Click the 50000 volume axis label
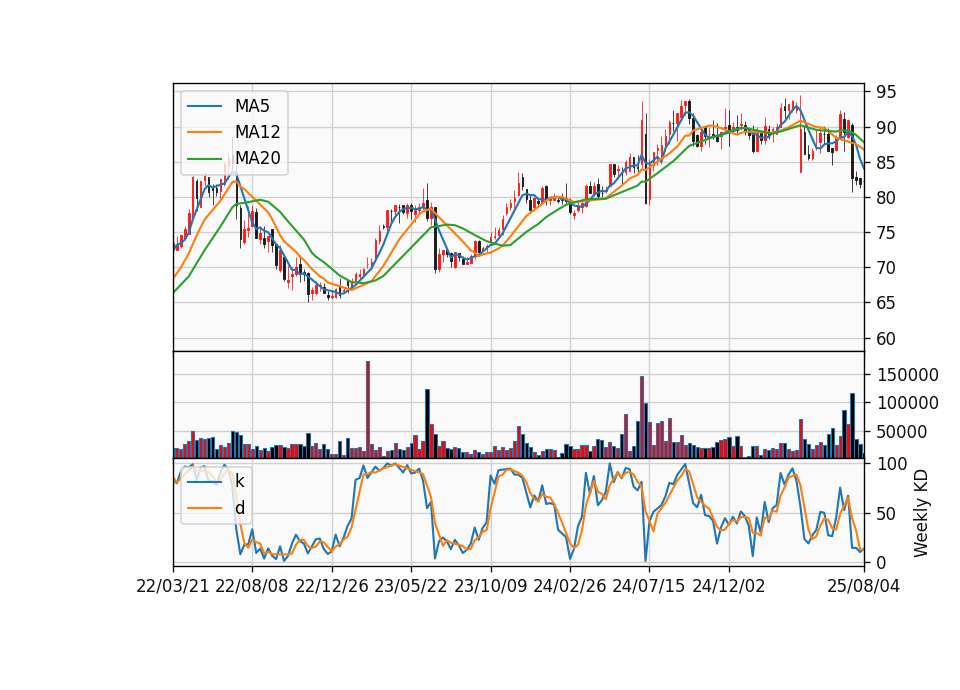 tap(902, 432)
